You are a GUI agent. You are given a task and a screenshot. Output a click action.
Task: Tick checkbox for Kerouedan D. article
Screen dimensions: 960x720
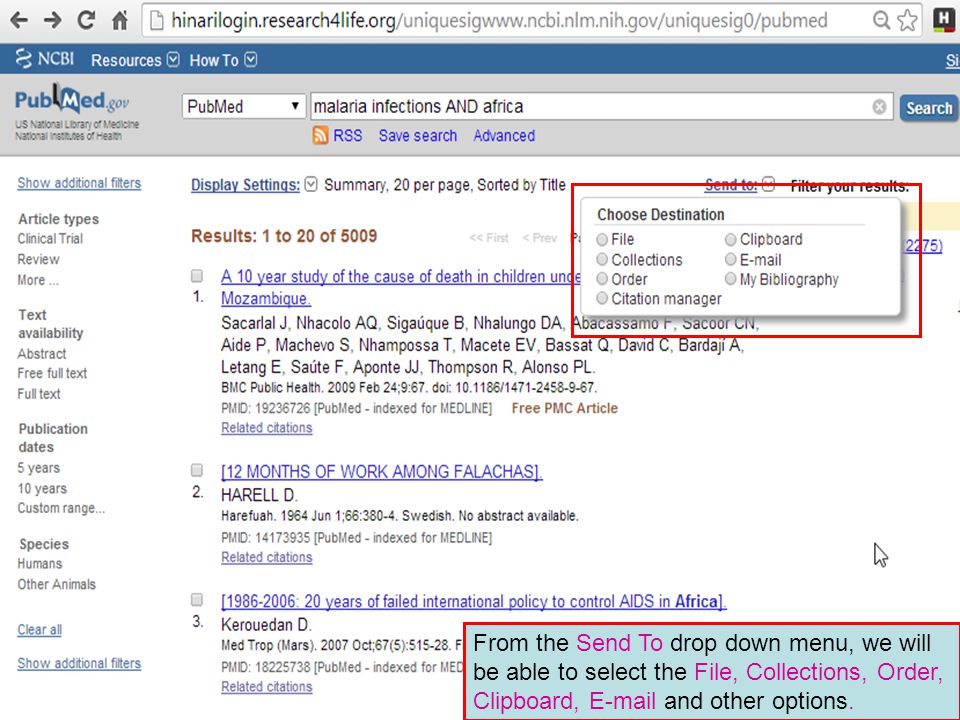(x=197, y=599)
